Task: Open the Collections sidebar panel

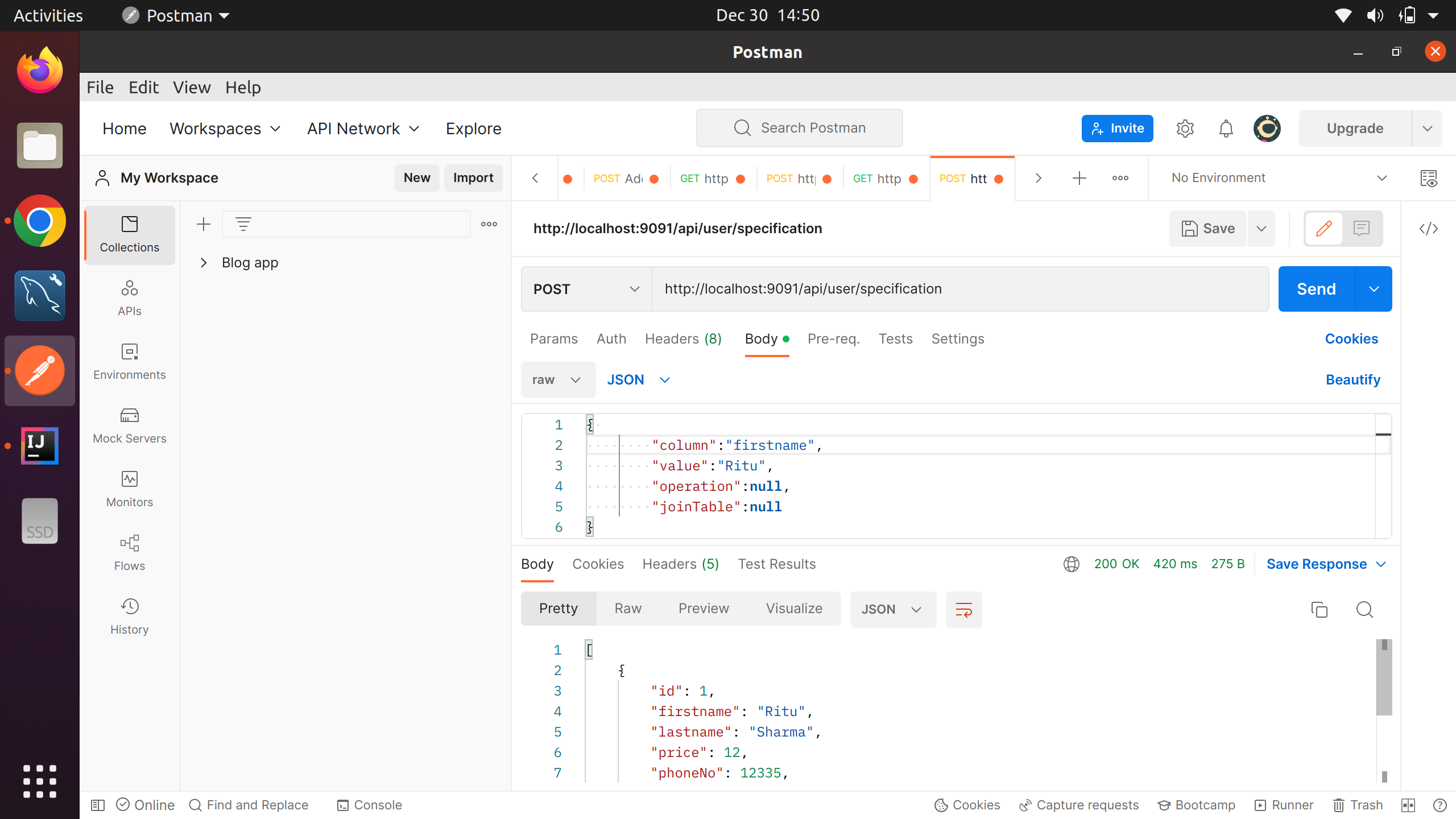Action: 129,235
